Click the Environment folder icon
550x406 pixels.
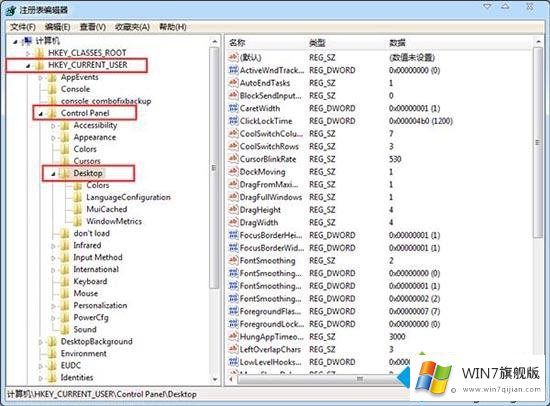point(52,353)
